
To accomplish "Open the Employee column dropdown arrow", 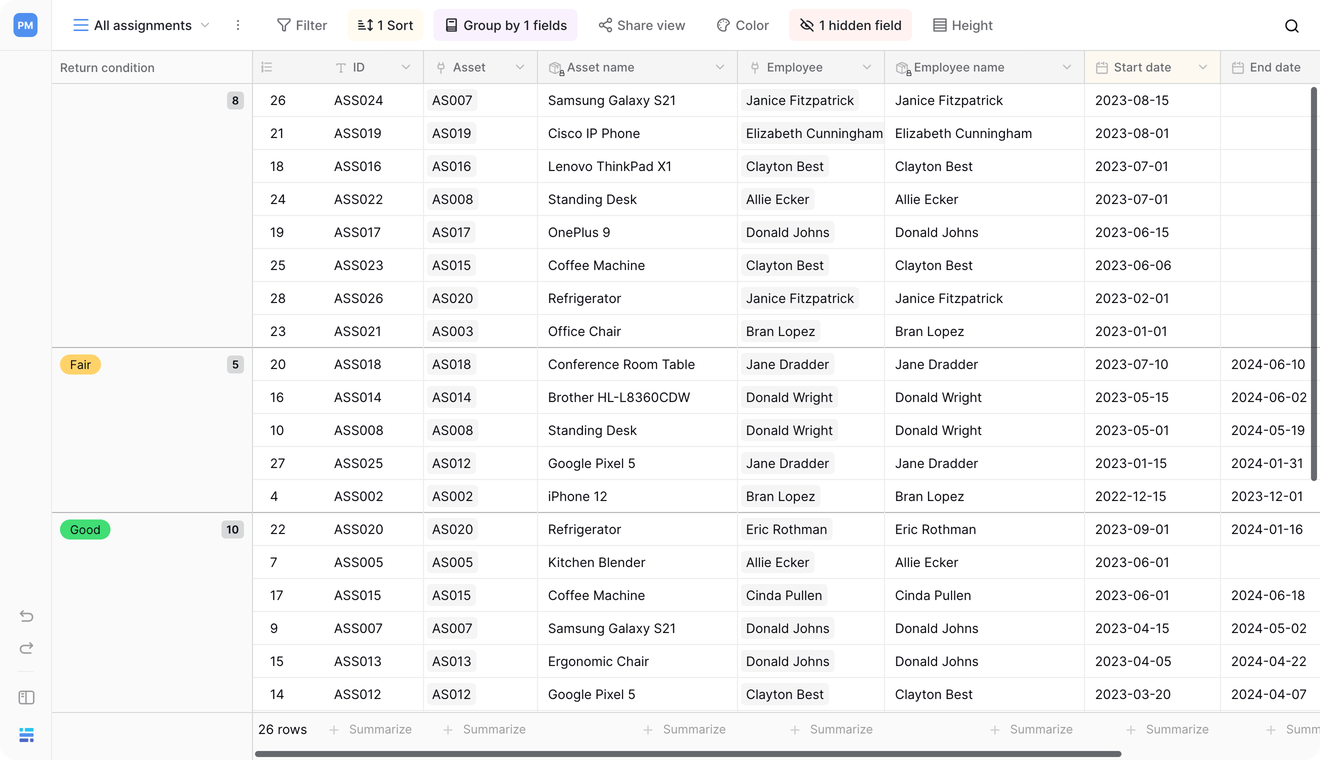I will pyautogui.click(x=867, y=67).
